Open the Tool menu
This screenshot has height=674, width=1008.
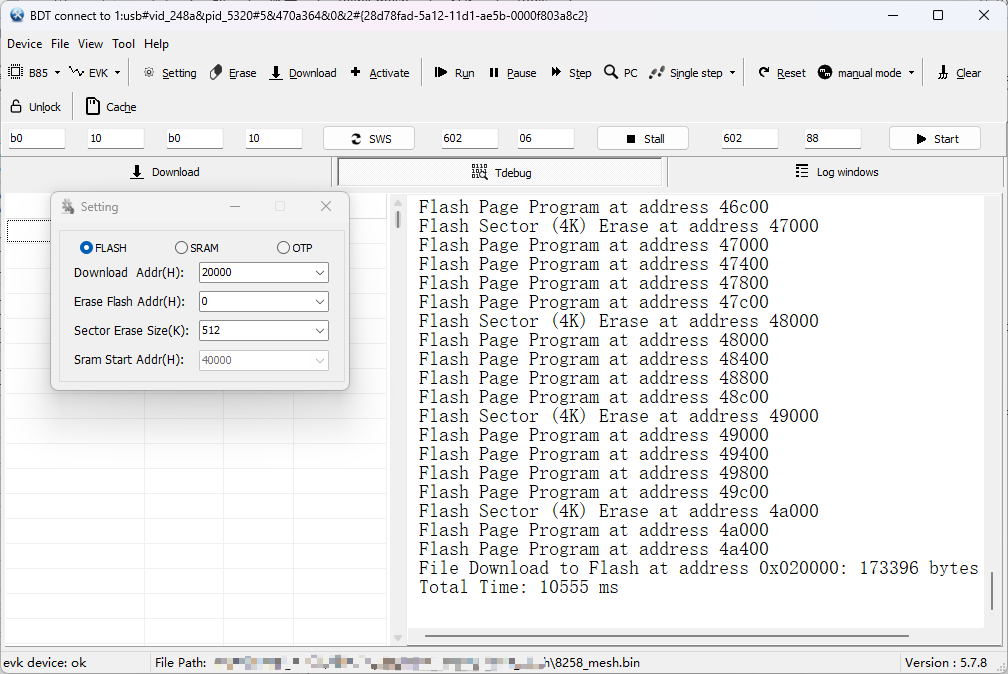[123, 44]
